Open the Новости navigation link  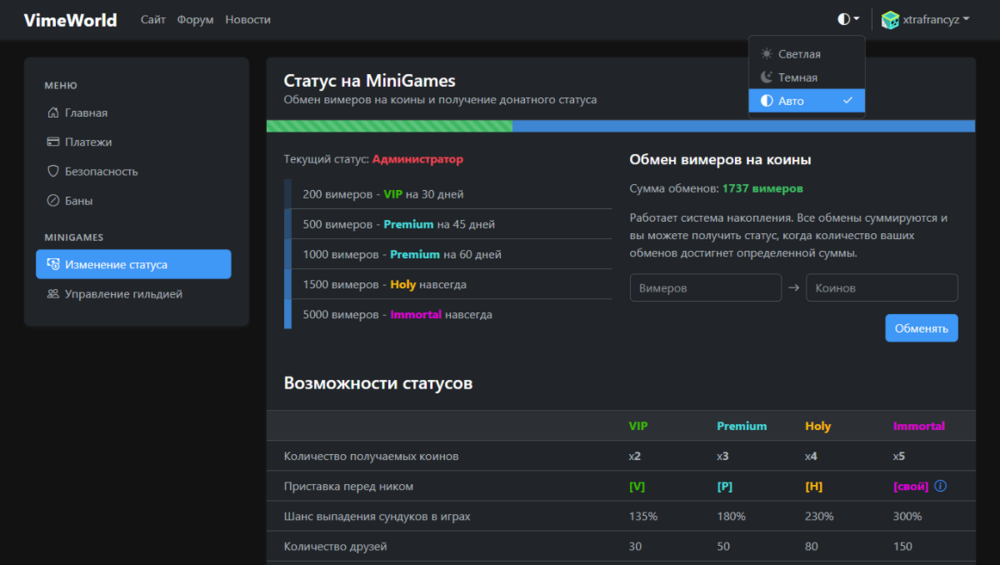click(x=247, y=20)
